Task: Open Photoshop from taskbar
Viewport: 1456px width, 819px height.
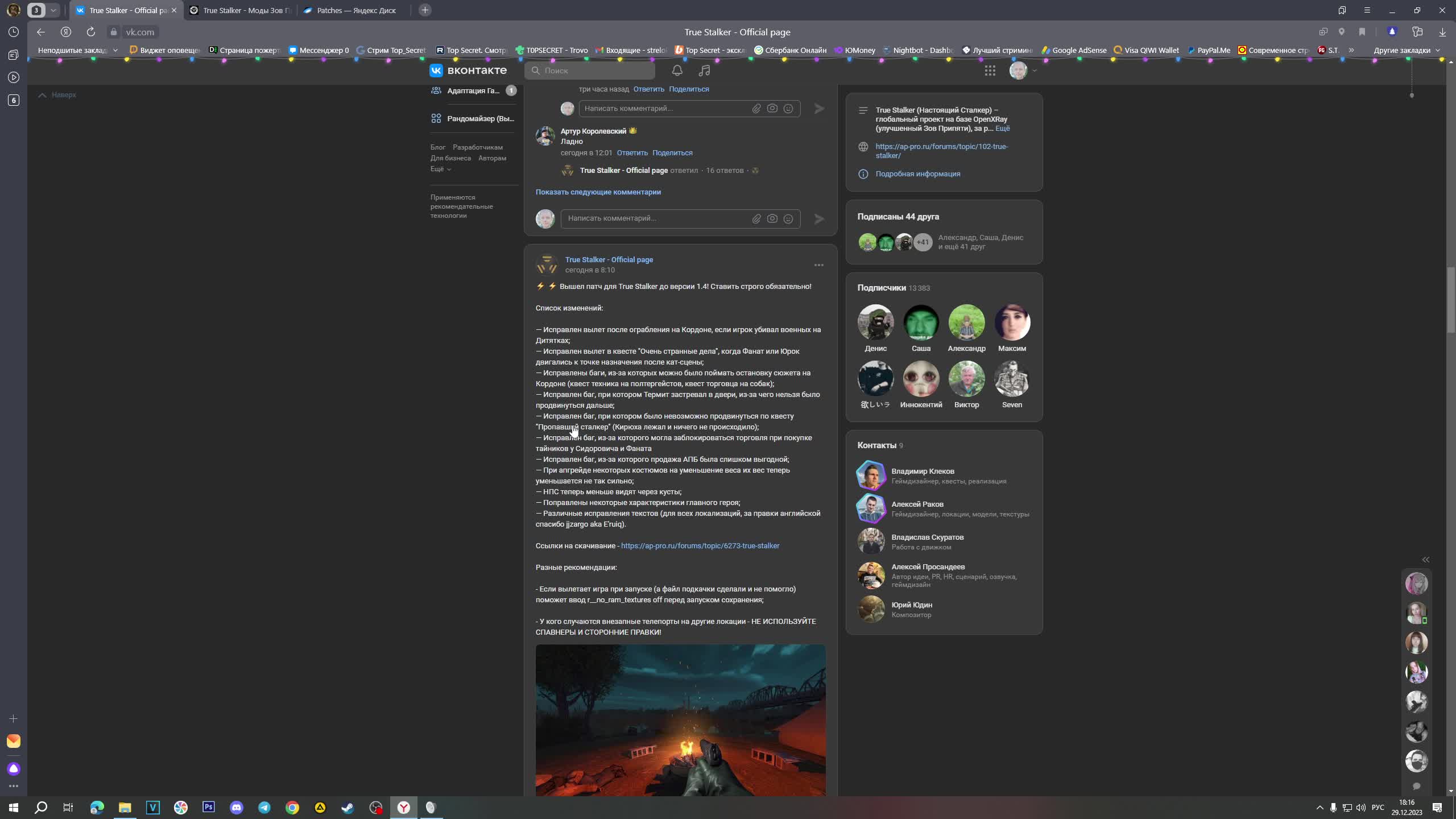Action: [x=209, y=807]
